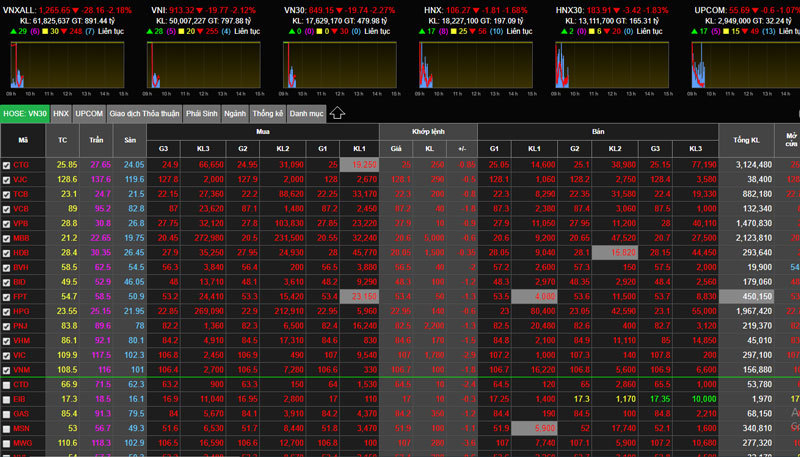The width and height of the screenshot is (800, 457).
Task: Uncheck the VNM stock checkbox
Action: pyautogui.click(x=7, y=369)
